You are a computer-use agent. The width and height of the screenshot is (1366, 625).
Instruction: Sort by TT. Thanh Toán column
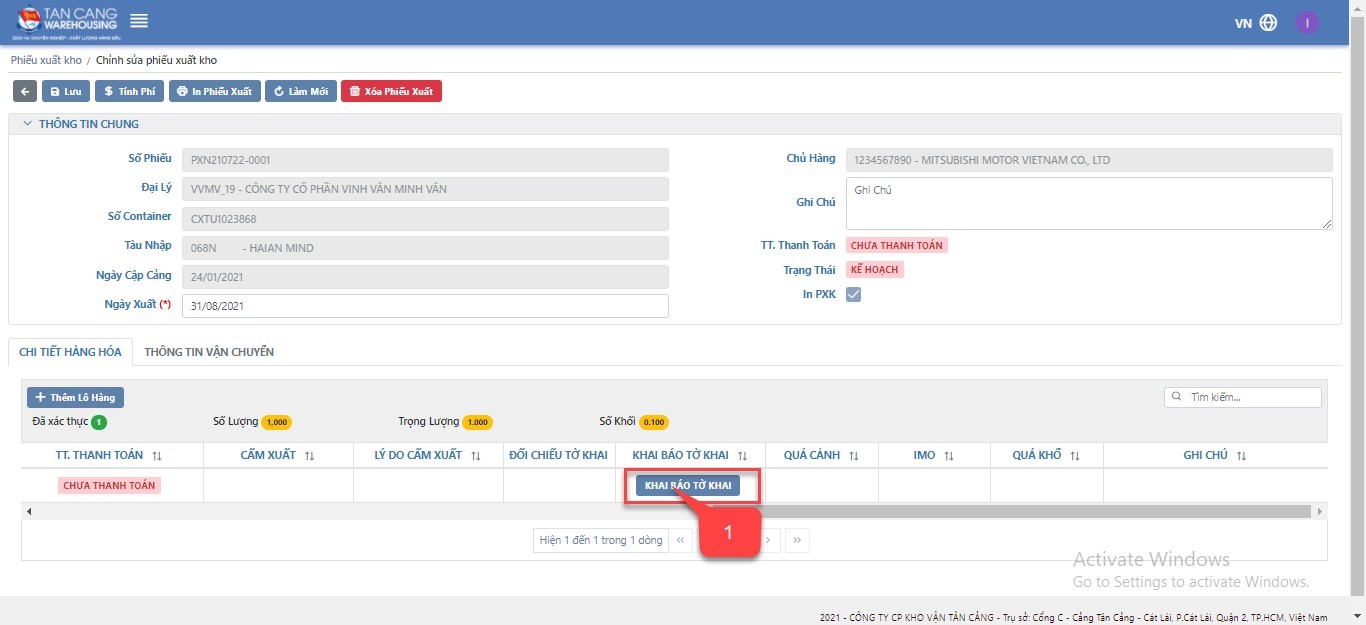pyautogui.click(x=157, y=456)
